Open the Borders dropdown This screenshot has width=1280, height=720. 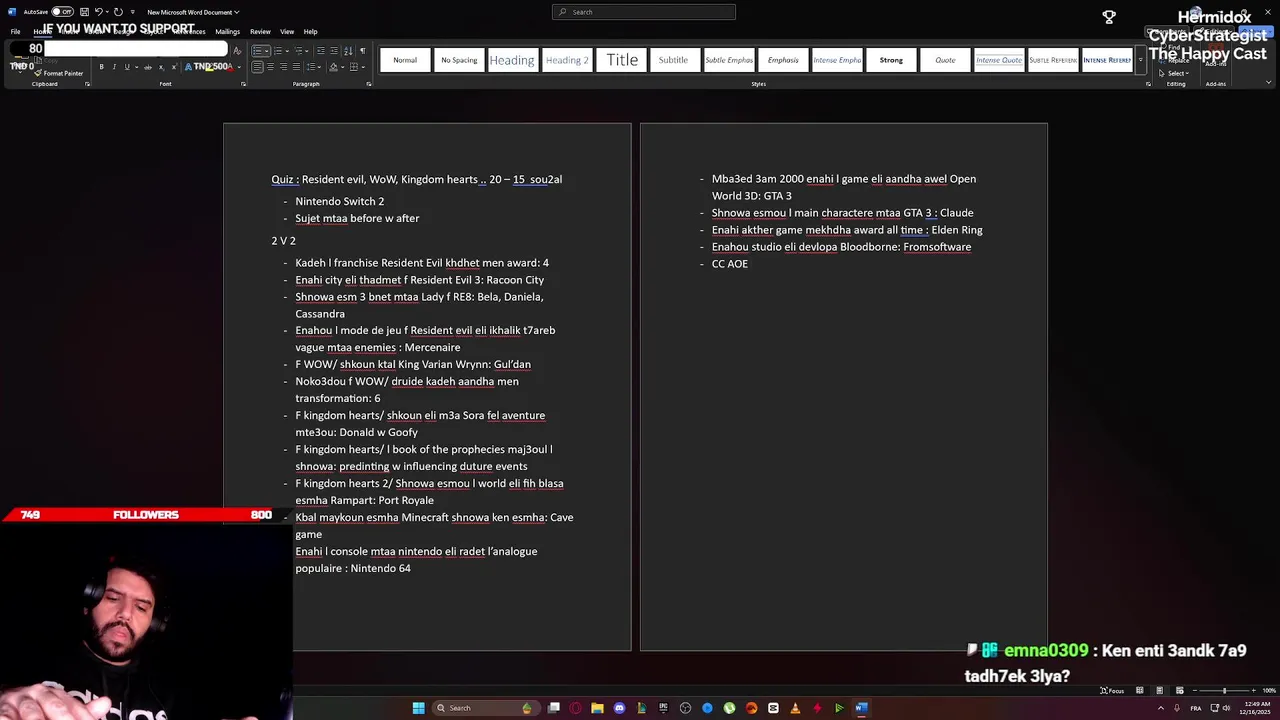[363, 67]
